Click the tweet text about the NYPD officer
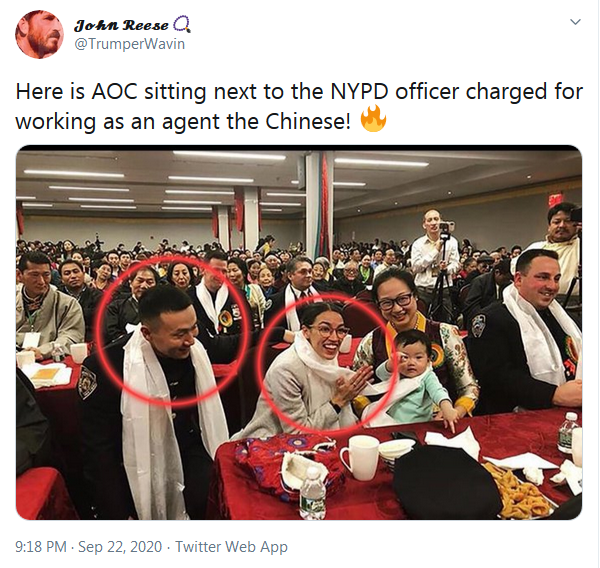600x568 pixels. point(299,106)
